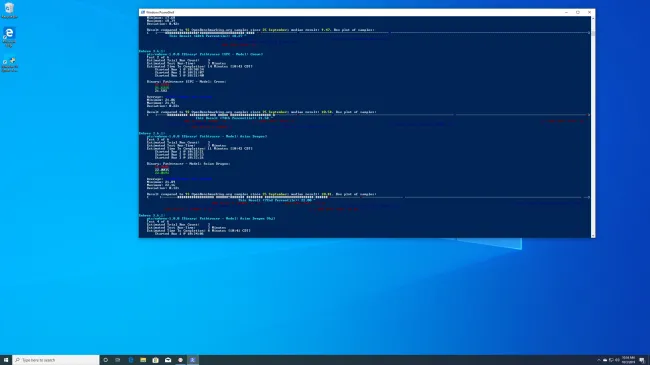Open the Windows Start menu
Image resolution: width=650 pixels, height=365 pixels.
pyautogui.click(x=6, y=360)
